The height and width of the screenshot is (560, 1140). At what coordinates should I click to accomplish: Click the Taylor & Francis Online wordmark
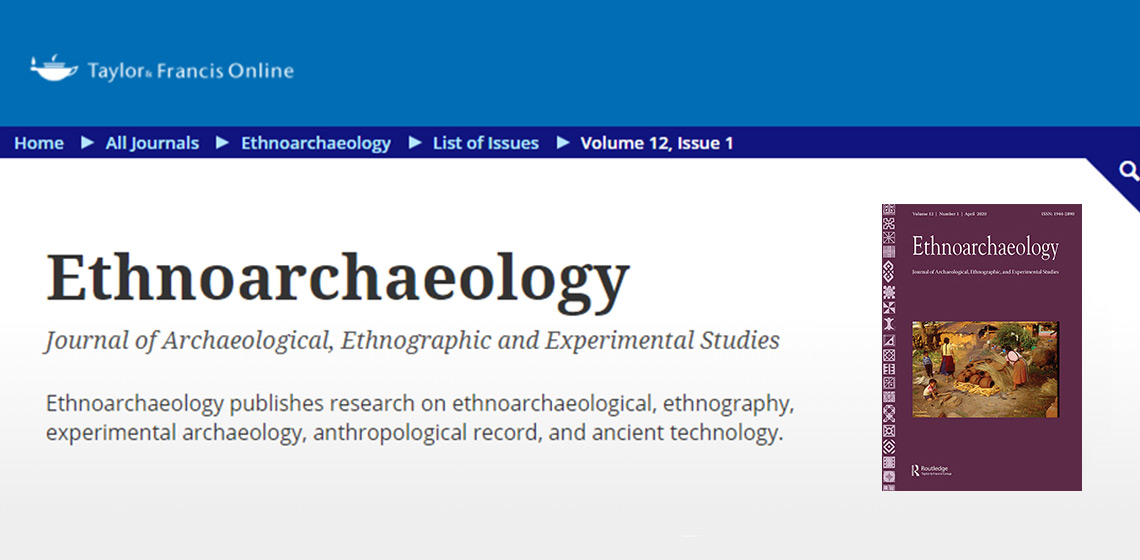click(x=190, y=70)
